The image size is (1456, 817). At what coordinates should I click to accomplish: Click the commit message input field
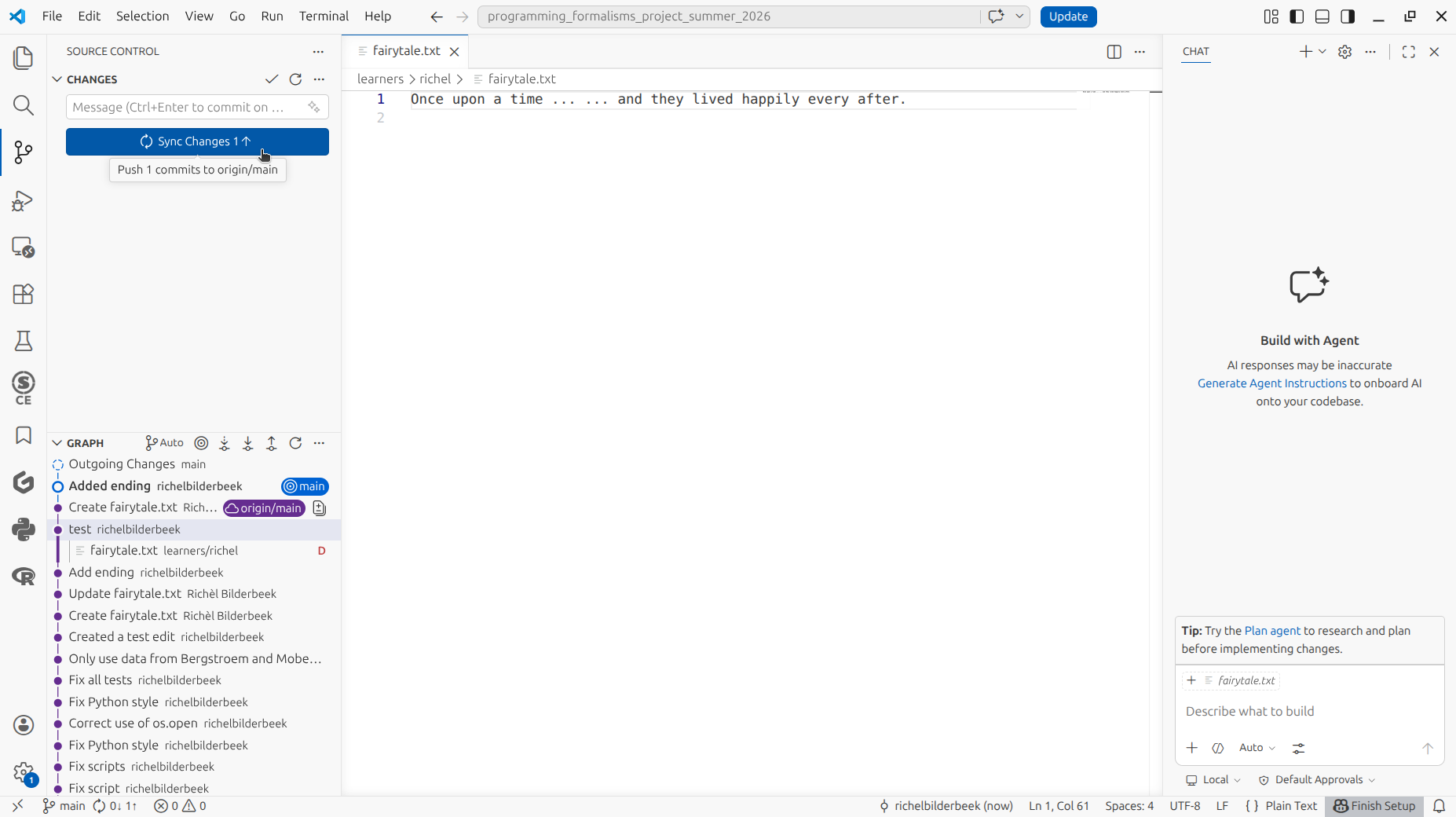(x=197, y=107)
